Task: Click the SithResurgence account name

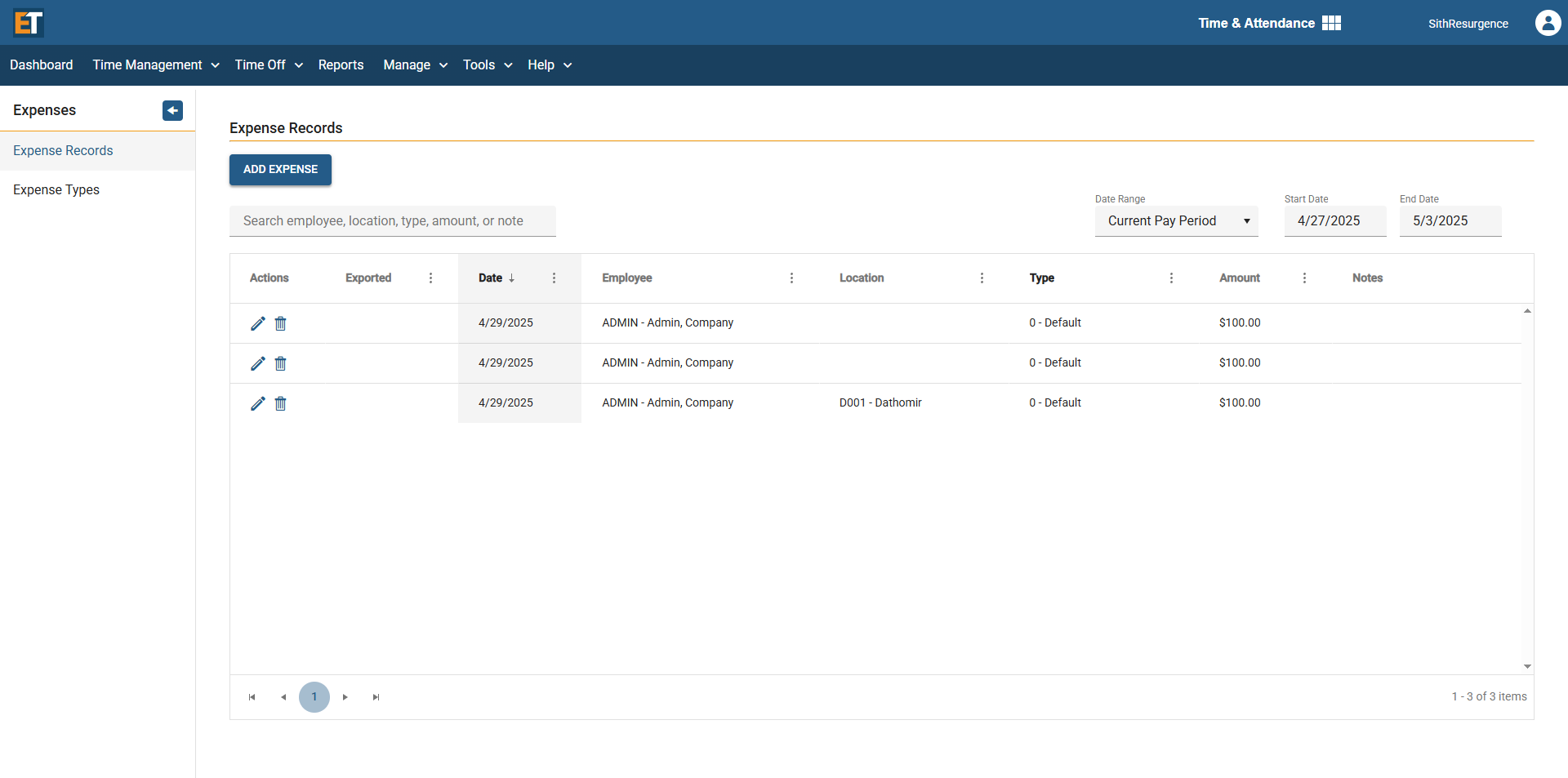Action: coord(1468,24)
